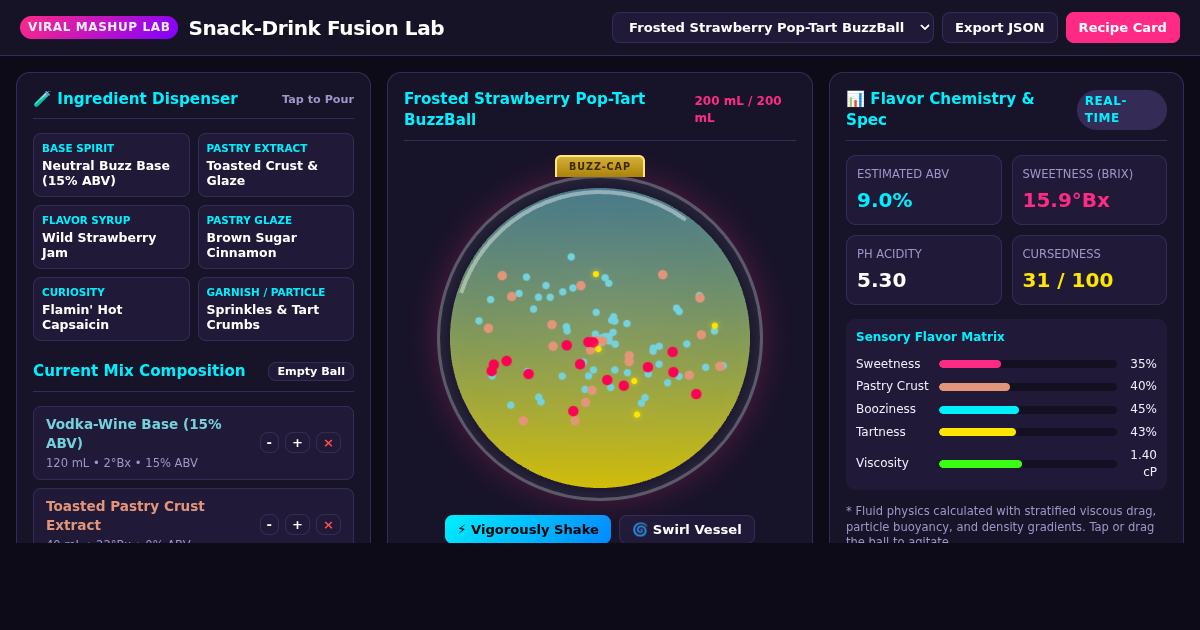Click the test tube icon in Ingredient Dispenser header
Screen dimensions: 1200x630
42,99
